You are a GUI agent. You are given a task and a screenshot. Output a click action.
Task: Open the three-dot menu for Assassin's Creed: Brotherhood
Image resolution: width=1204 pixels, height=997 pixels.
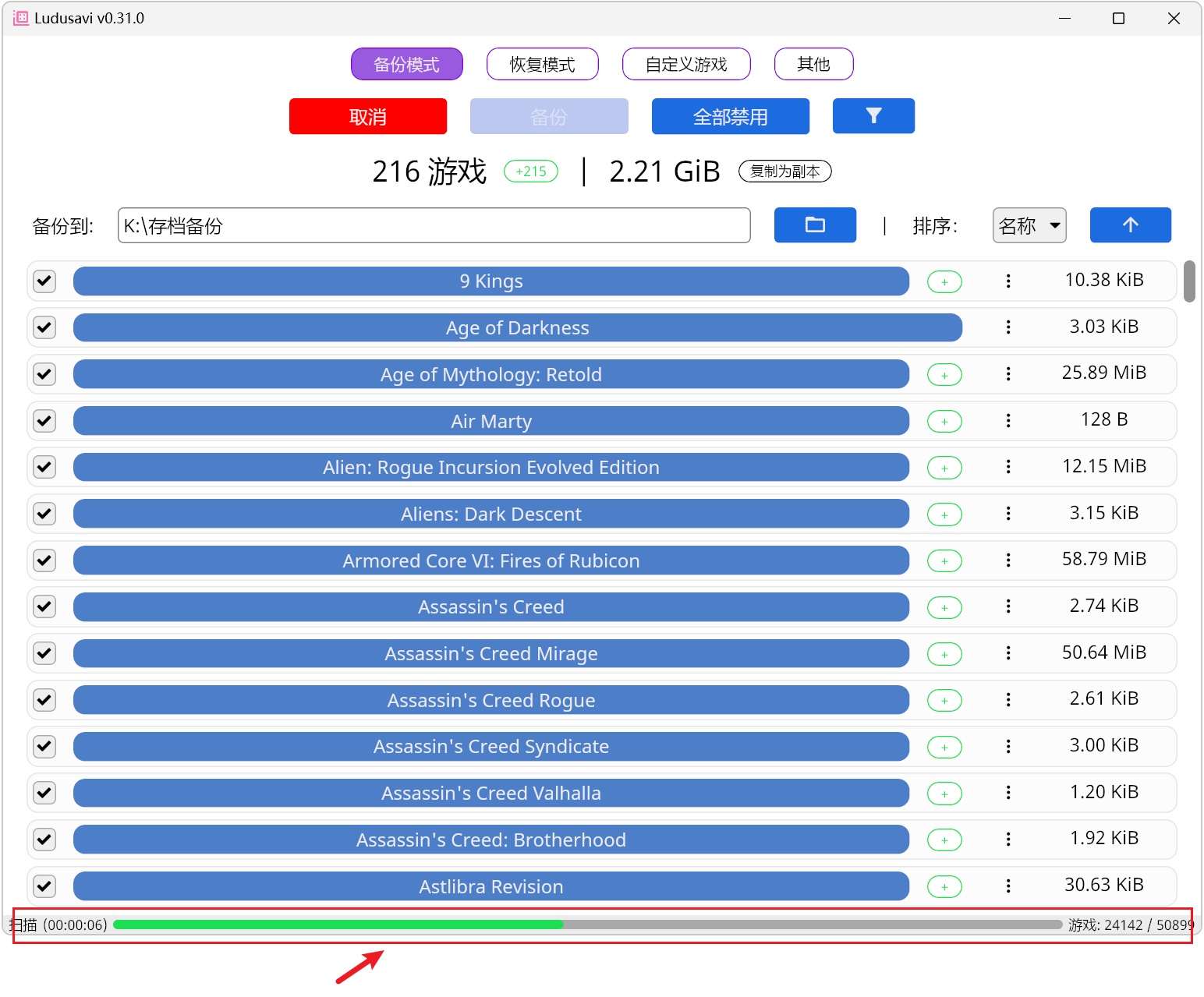(x=1008, y=840)
